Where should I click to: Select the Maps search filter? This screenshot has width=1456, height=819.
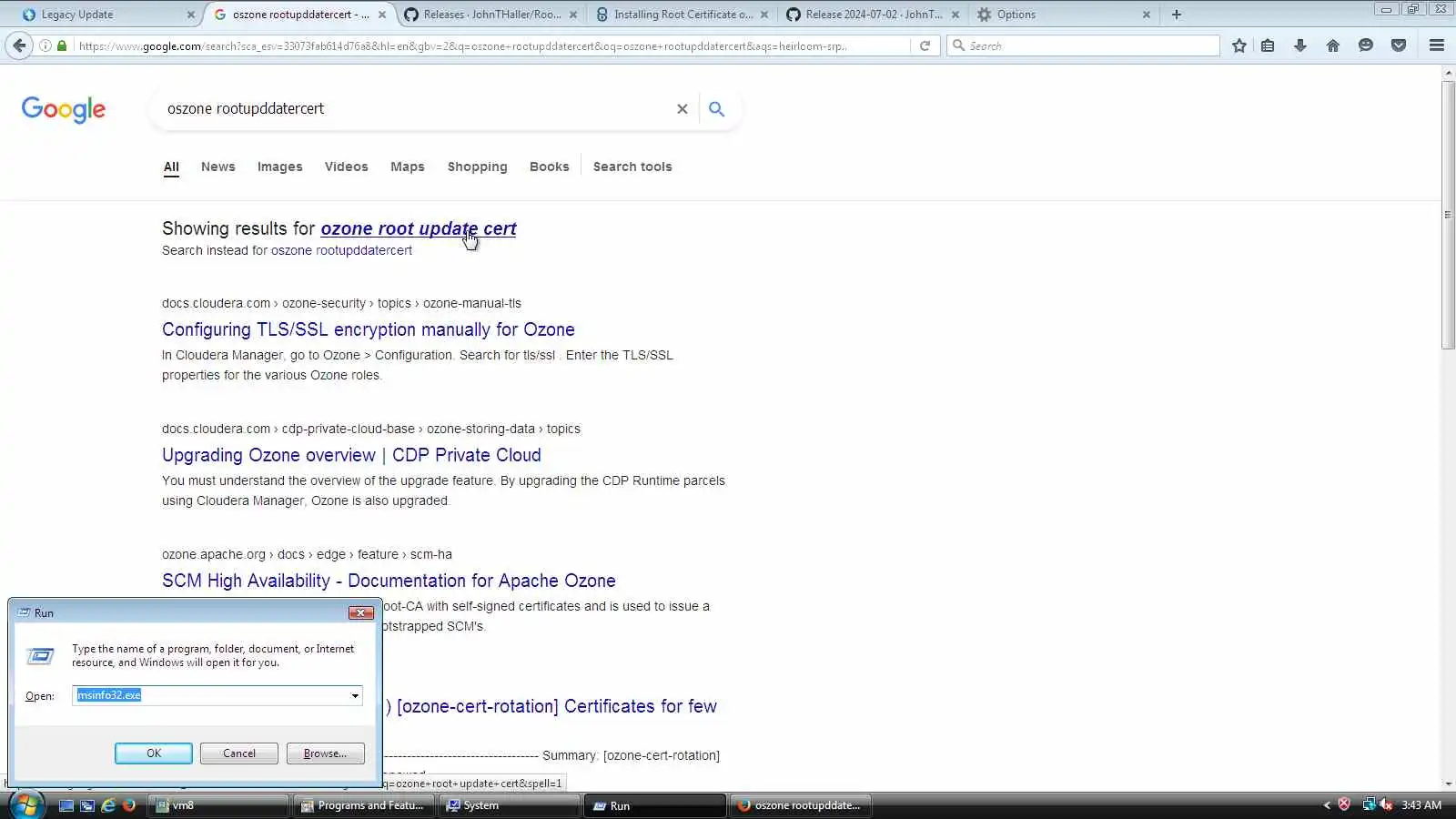[x=408, y=167]
